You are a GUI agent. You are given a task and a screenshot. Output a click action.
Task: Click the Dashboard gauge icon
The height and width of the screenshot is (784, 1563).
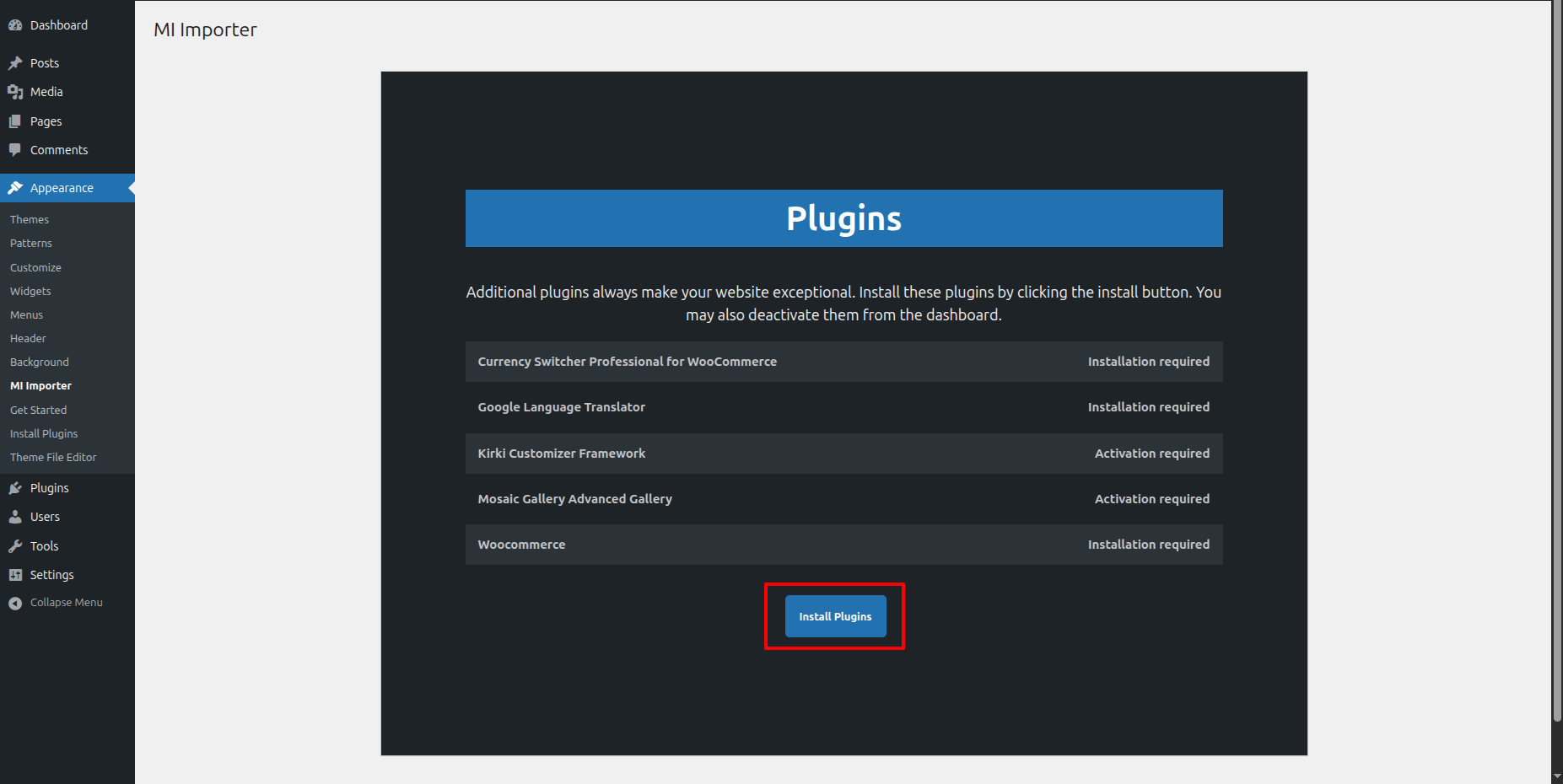pos(15,25)
